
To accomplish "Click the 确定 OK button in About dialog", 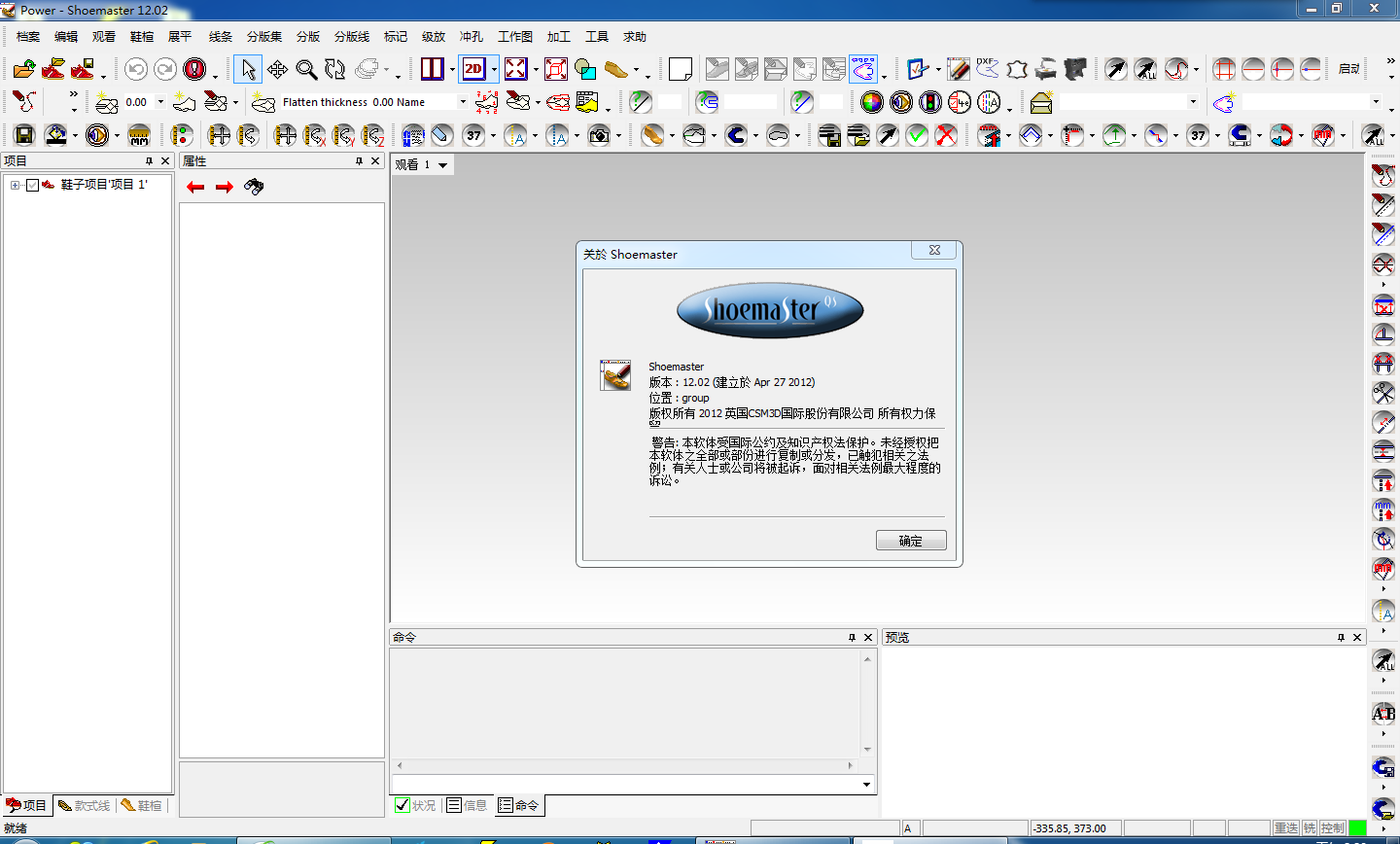I will pos(911,541).
